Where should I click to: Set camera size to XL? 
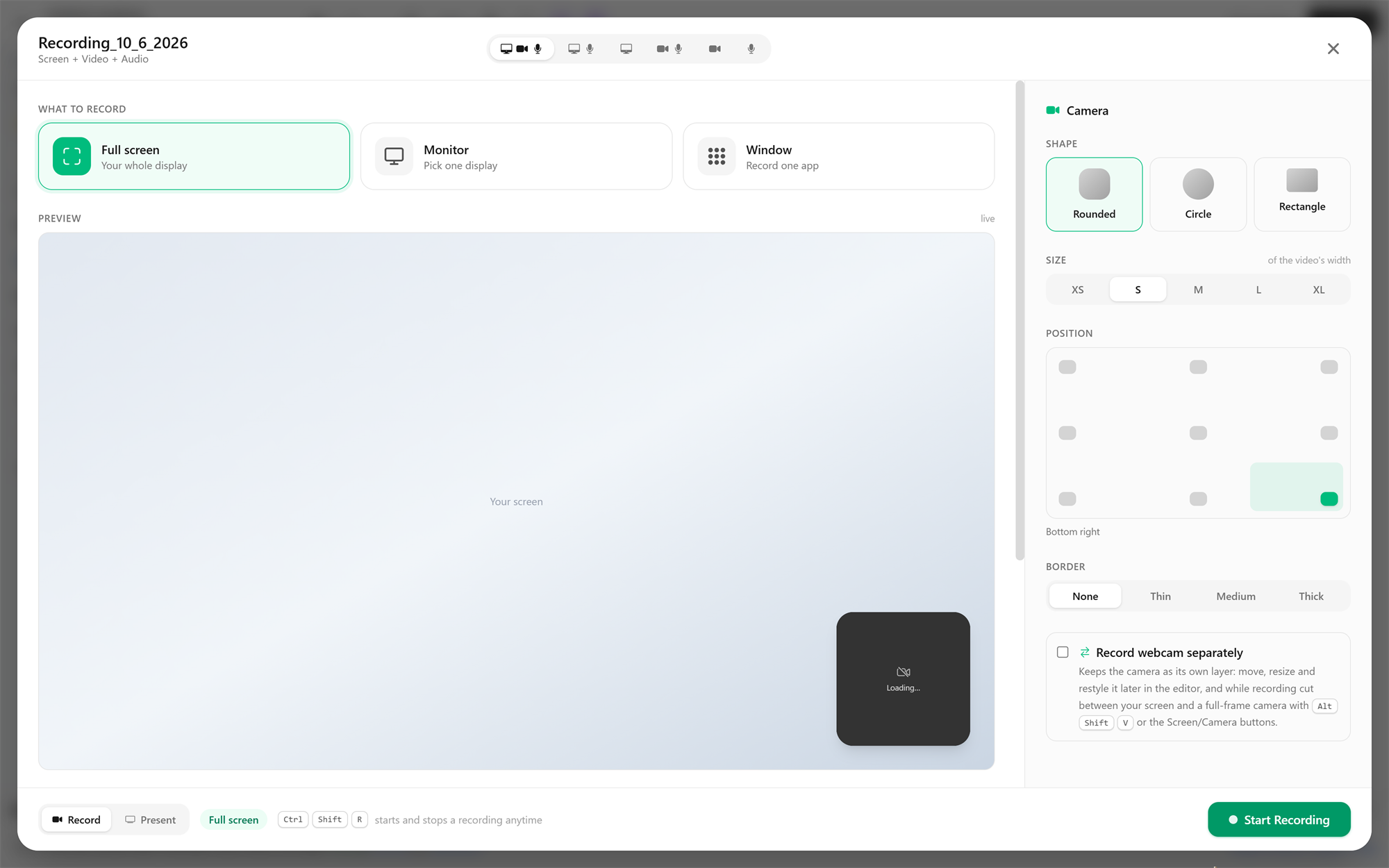click(x=1319, y=290)
